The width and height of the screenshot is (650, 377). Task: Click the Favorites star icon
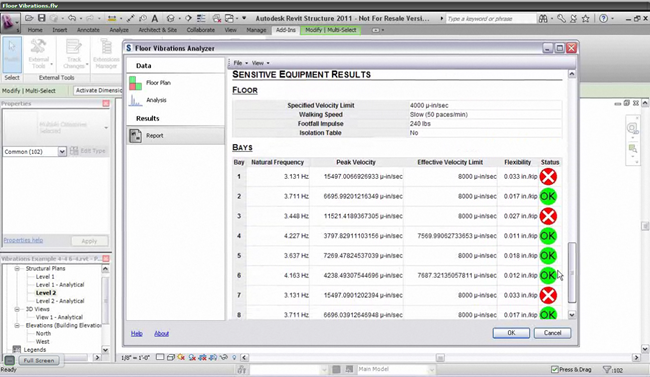point(585,19)
